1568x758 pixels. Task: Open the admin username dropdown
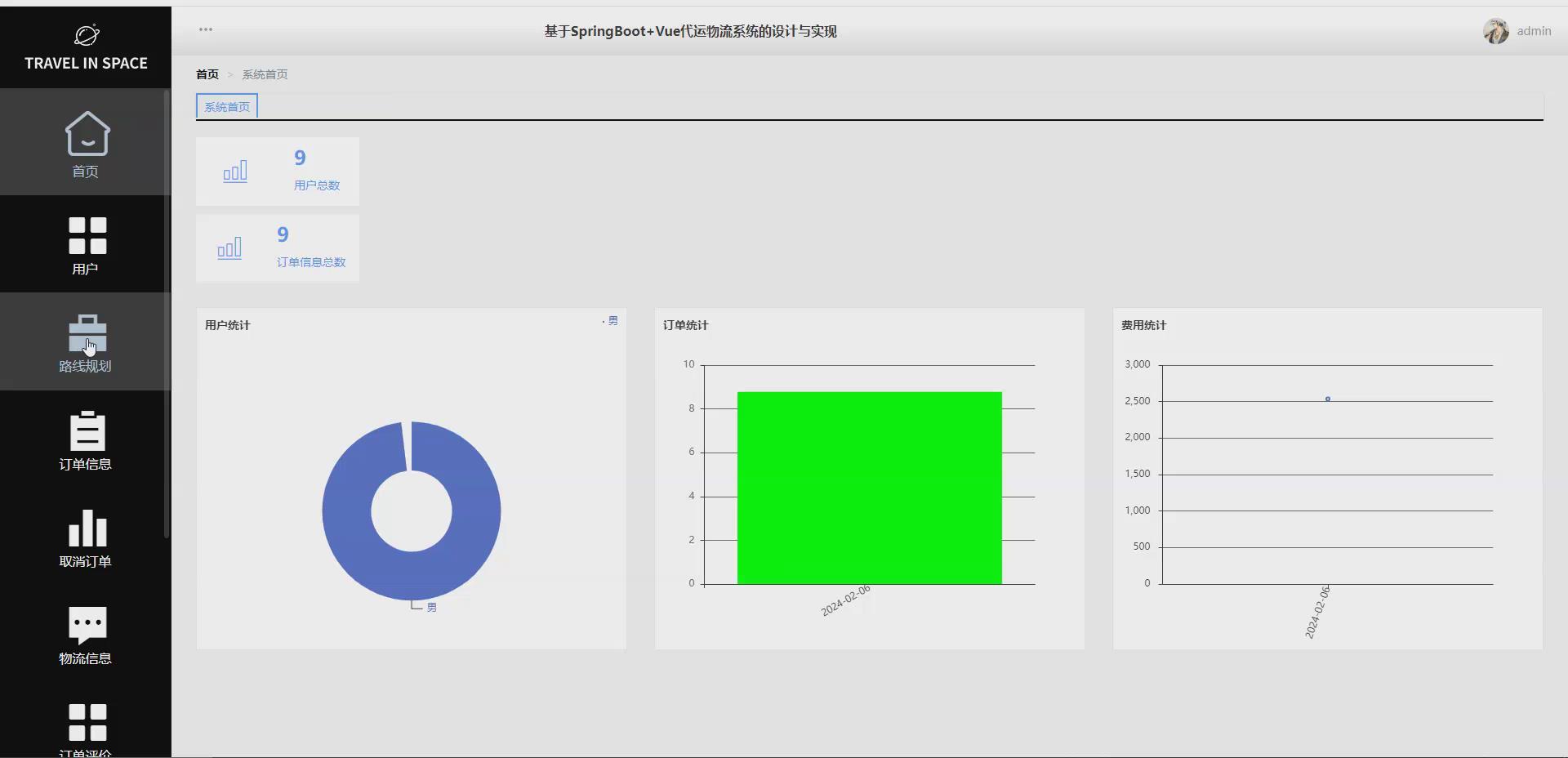tap(1534, 31)
